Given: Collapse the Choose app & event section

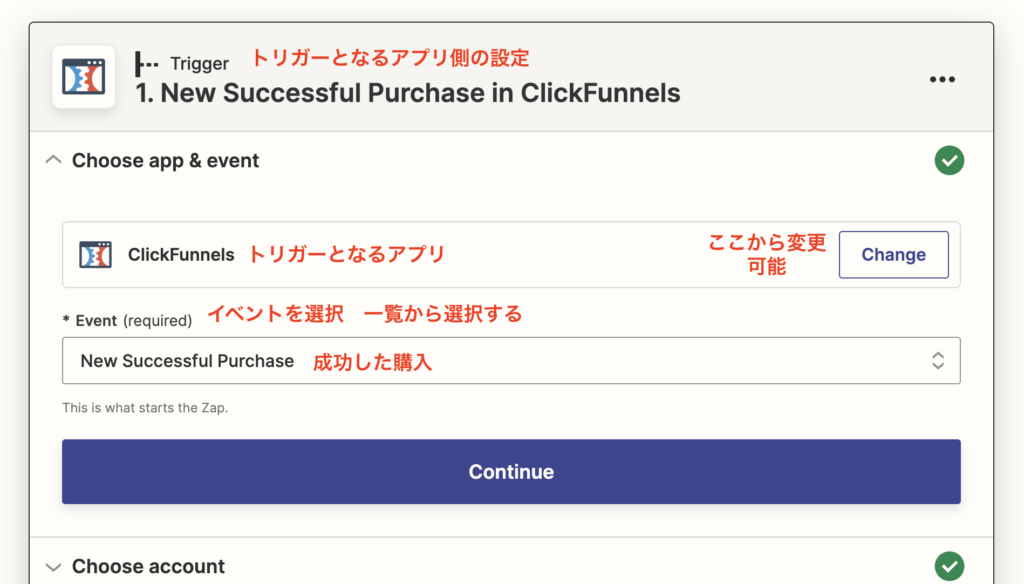Looking at the screenshot, I should (54, 160).
